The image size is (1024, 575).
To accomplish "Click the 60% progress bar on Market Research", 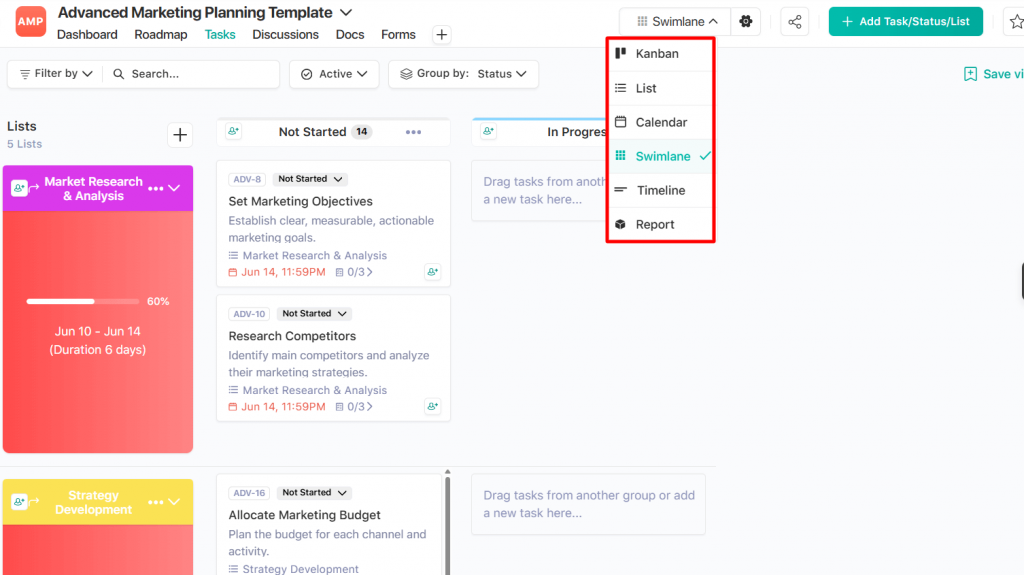I will click(x=83, y=301).
